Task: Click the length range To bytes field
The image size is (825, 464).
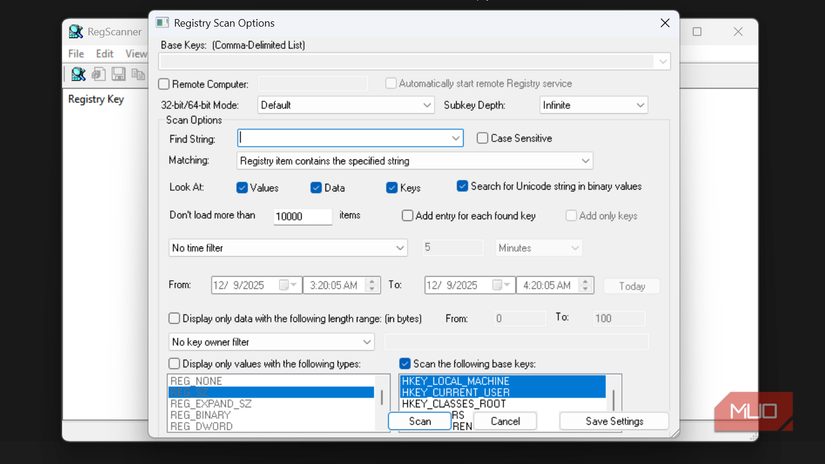Action: pyautogui.click(x=619, y=318)
